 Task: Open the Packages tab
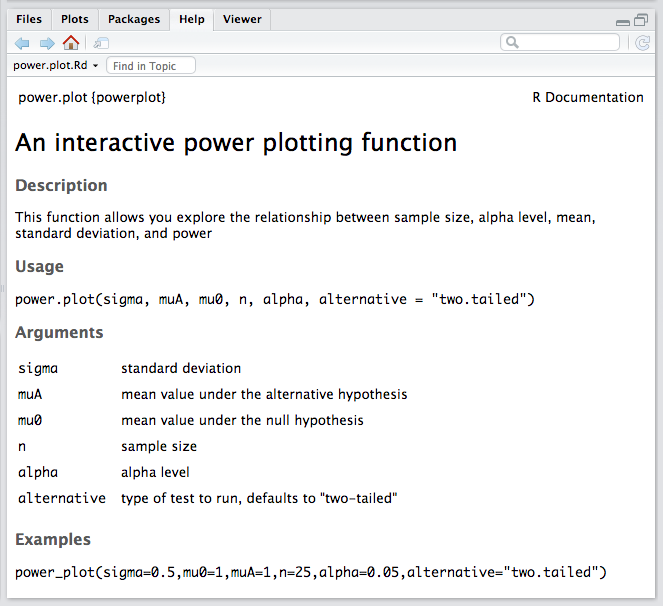coord(133,19)
